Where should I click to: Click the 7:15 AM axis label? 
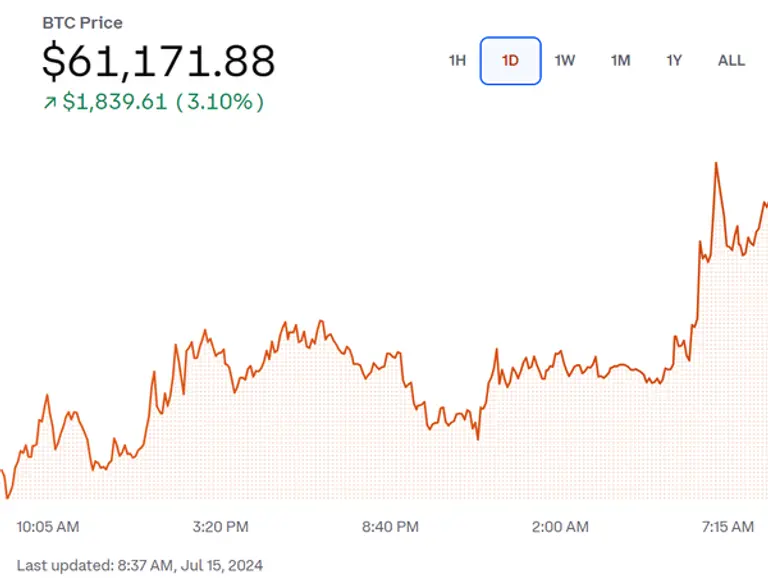click(728, 527)
